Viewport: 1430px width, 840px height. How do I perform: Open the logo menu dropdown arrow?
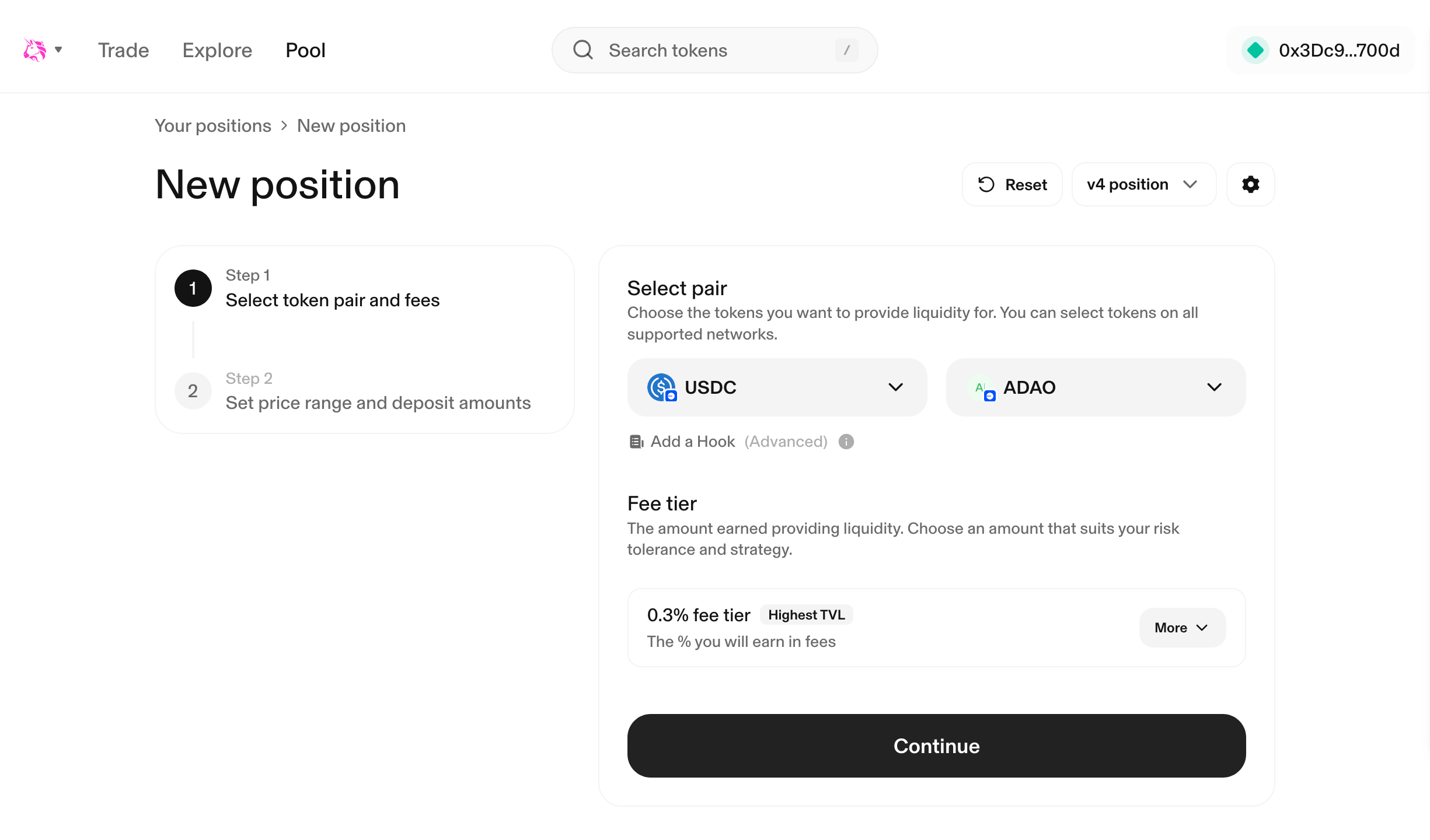point(58,50)
